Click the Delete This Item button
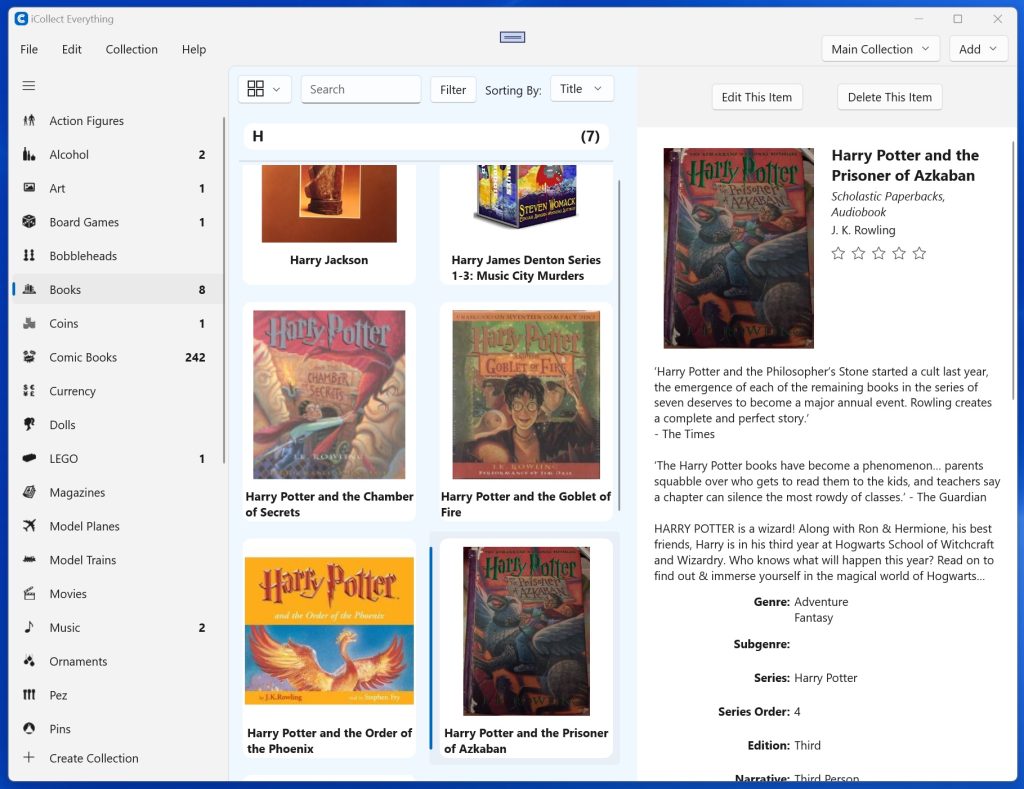Image resolution: width=1024 pixels, height=789 pixels. [889, 97]
